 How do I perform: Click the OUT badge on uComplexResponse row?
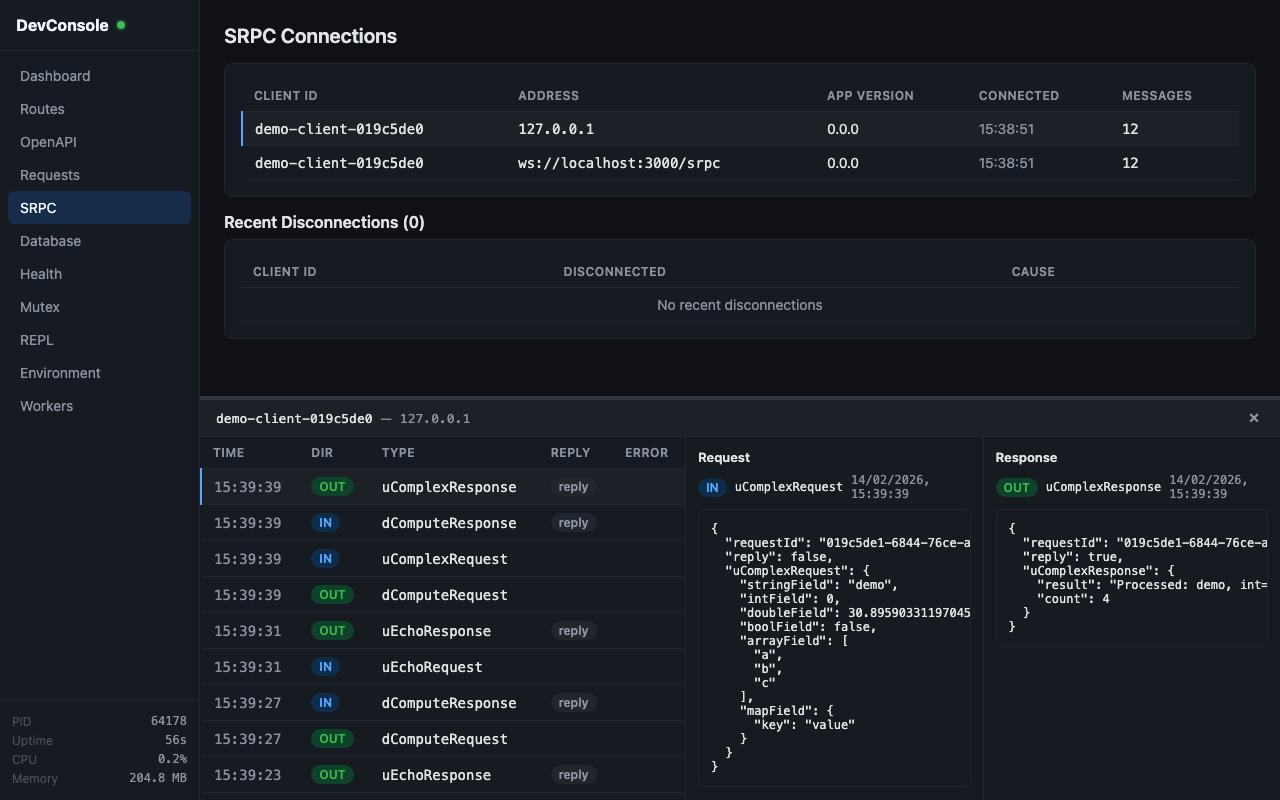click(x=332, y=486)
